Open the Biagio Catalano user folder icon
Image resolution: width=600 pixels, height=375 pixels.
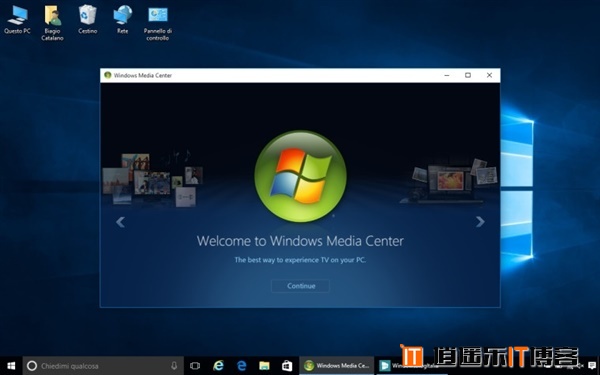(52, 23)
